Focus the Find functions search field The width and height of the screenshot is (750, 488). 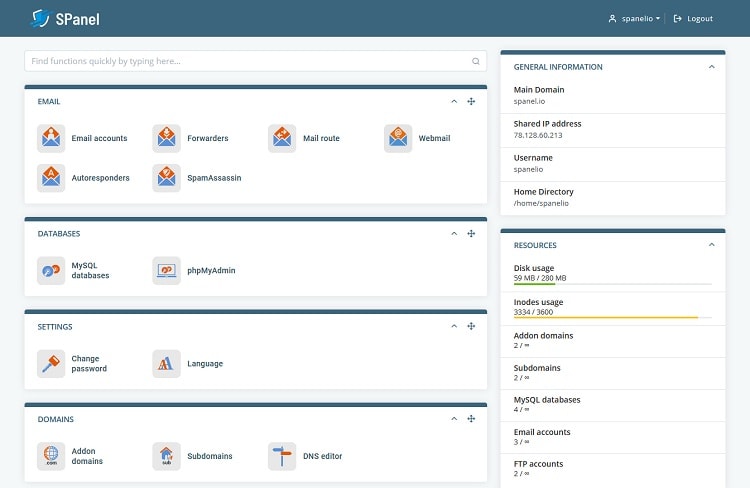[255, 61]
